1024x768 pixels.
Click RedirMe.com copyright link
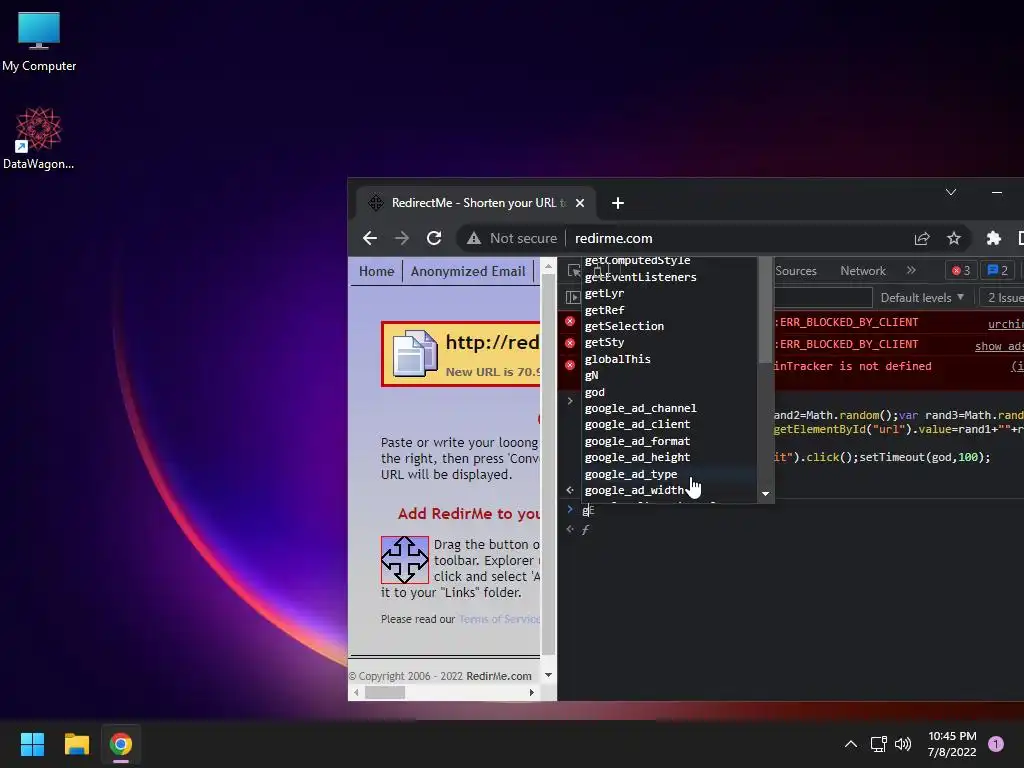tap(499, 676)
